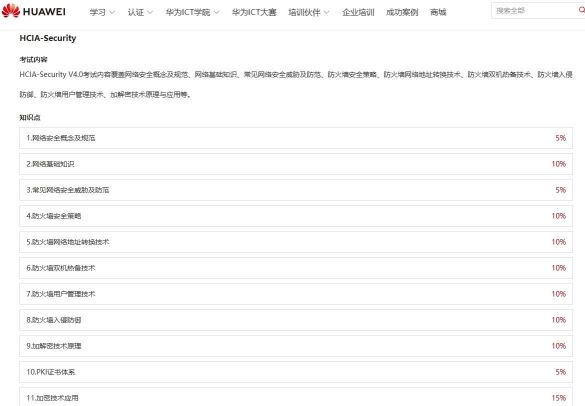Select row 11.加密技术应用
Screen dimensions: 585x406
pos(296,397)
